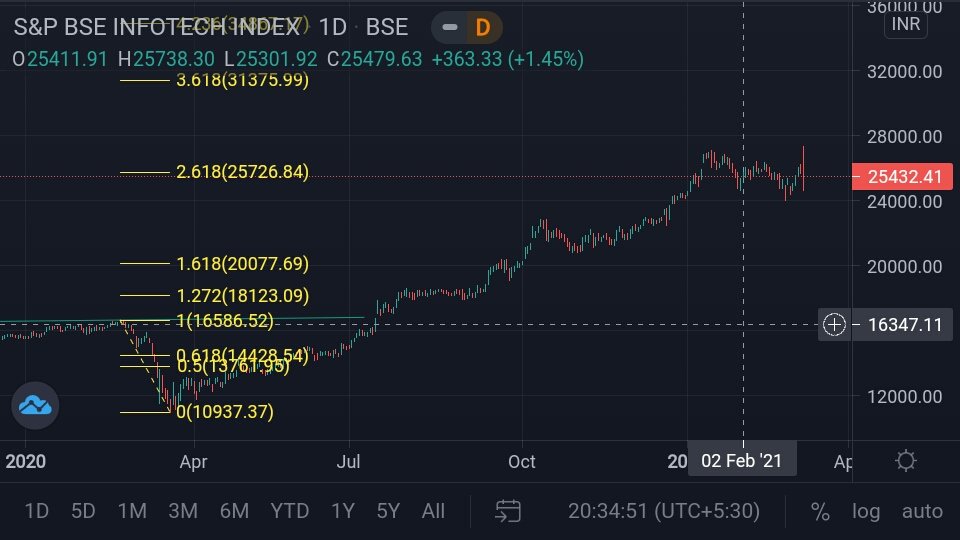Screen dimensions: 960x540
Task: Click the 1D interval label in the header
Action: click(x=332, y=27)
